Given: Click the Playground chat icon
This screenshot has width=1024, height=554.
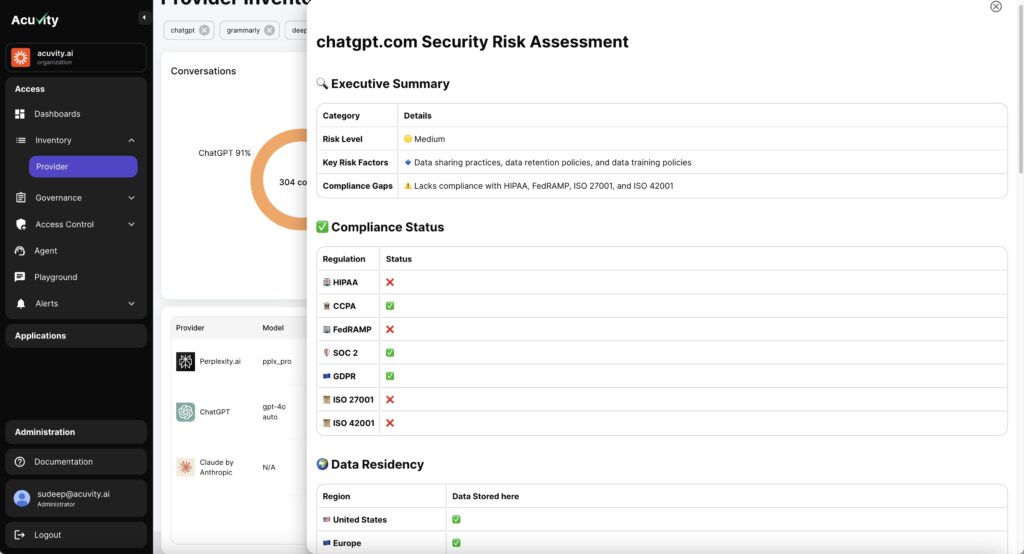Looking at the screenshot, I should (20, 277).
